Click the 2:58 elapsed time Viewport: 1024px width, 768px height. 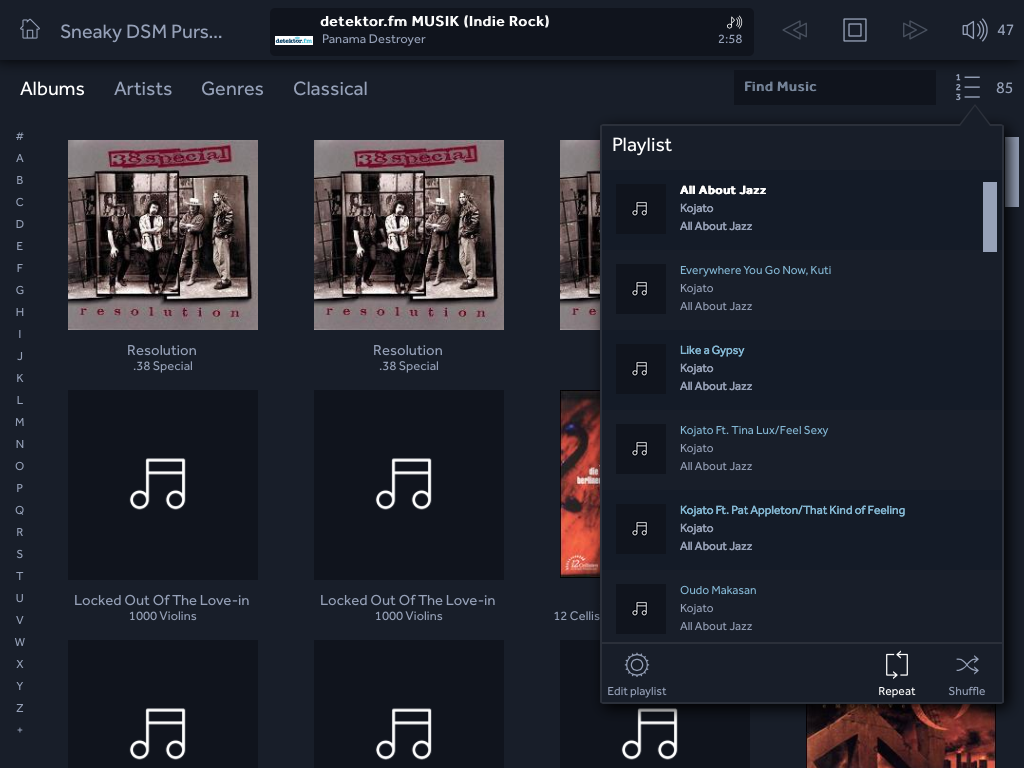(x=729, y=39)
